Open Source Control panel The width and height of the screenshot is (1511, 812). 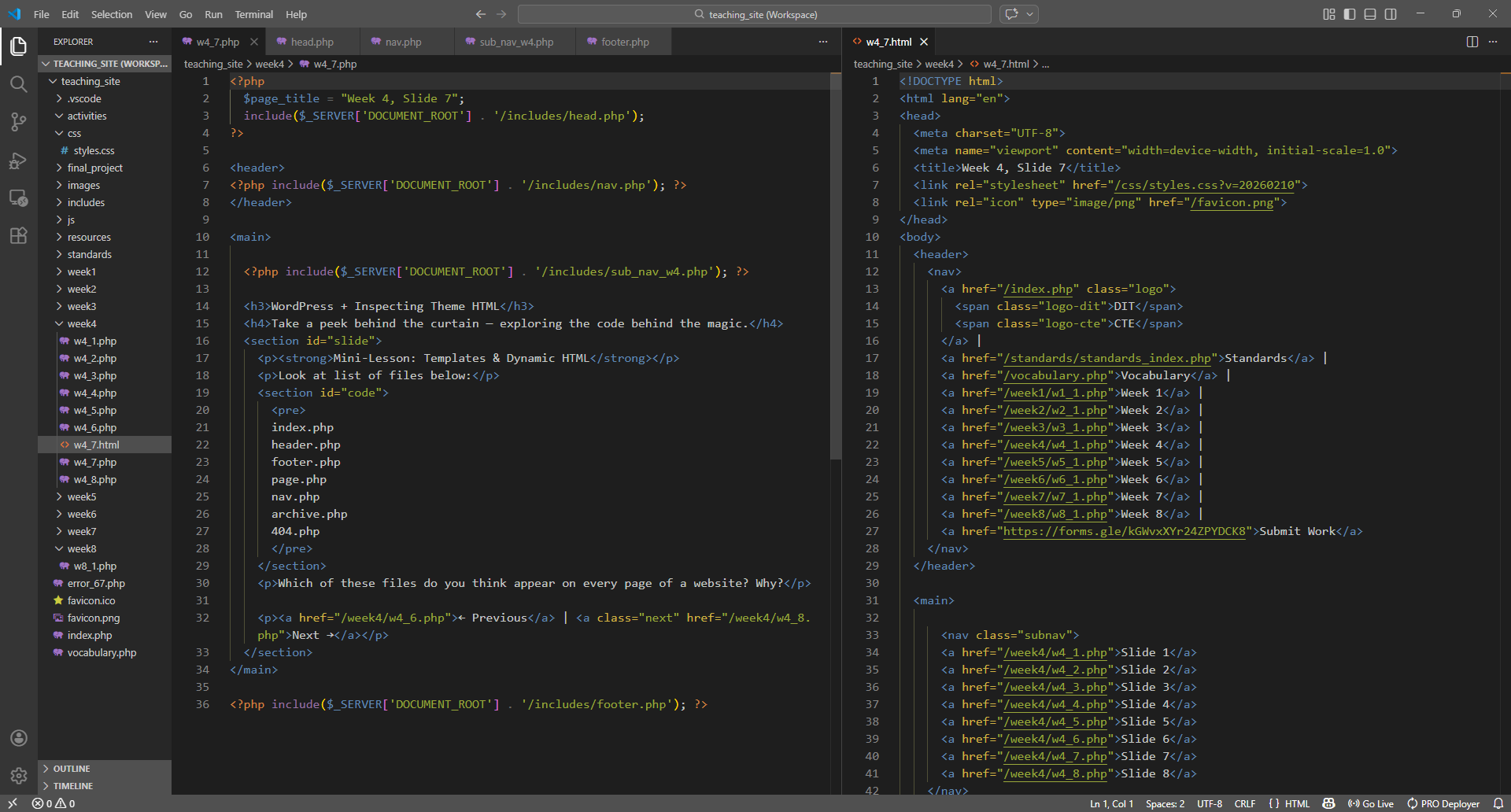(18, 122)
